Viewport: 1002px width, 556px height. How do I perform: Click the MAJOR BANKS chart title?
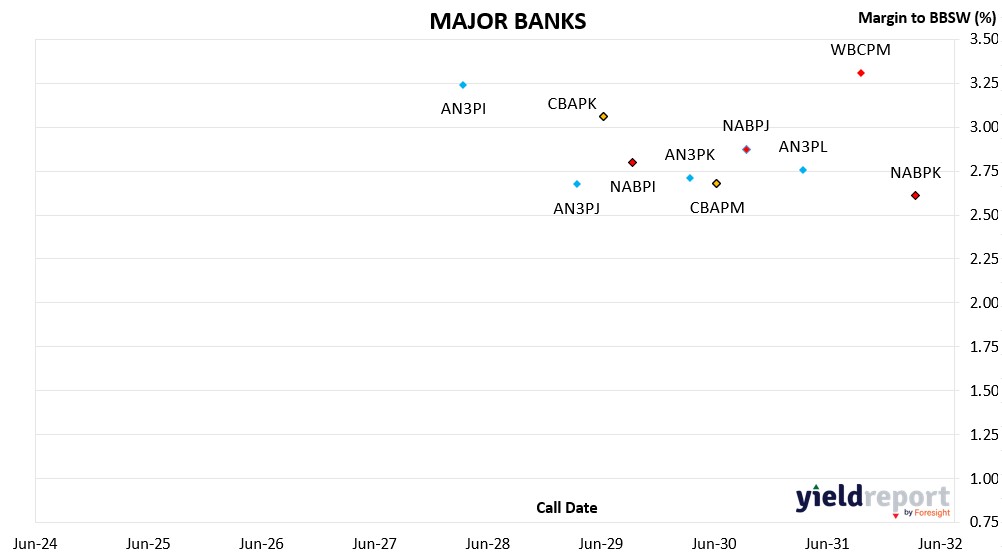click(x=508, y=21)
